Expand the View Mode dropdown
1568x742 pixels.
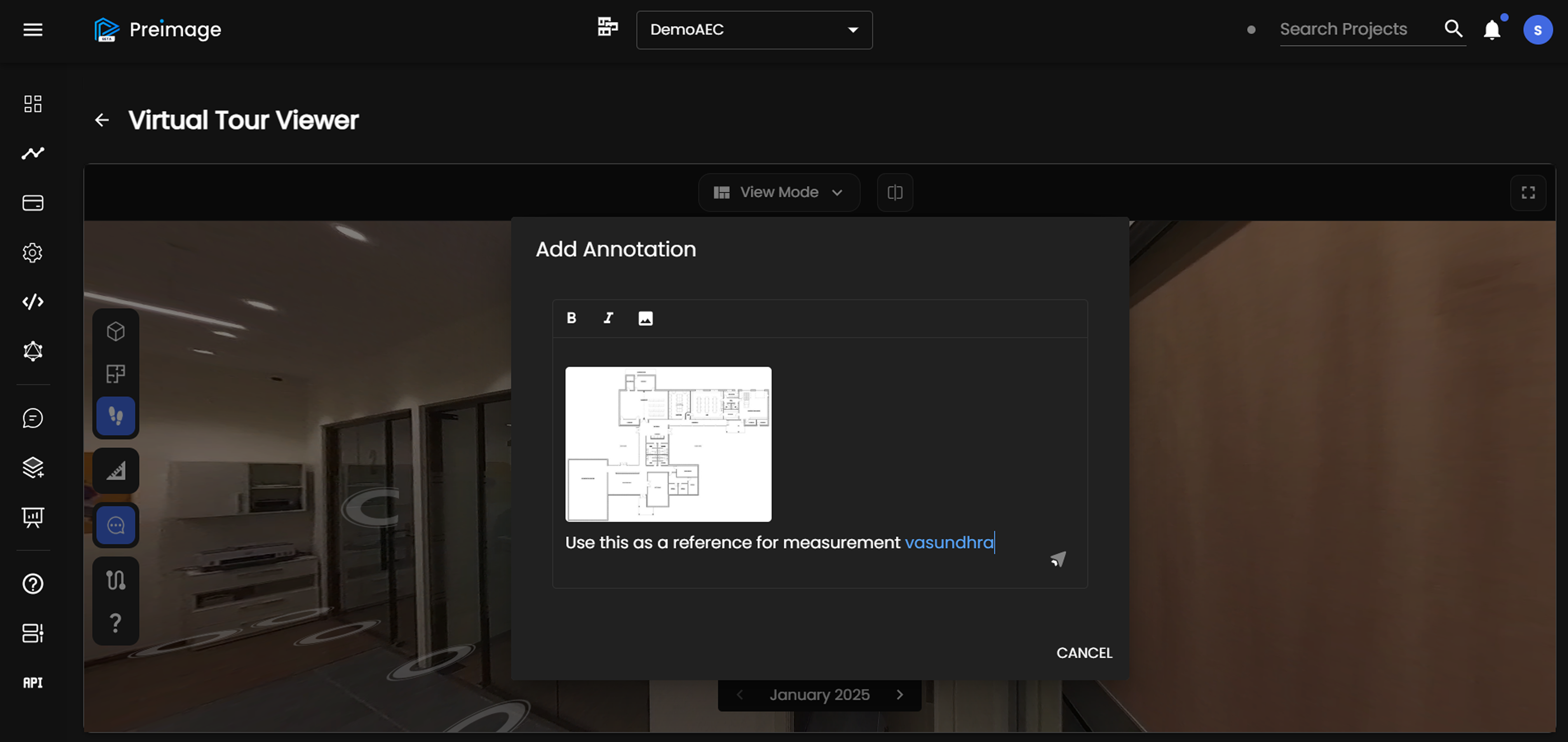[779, 193]
